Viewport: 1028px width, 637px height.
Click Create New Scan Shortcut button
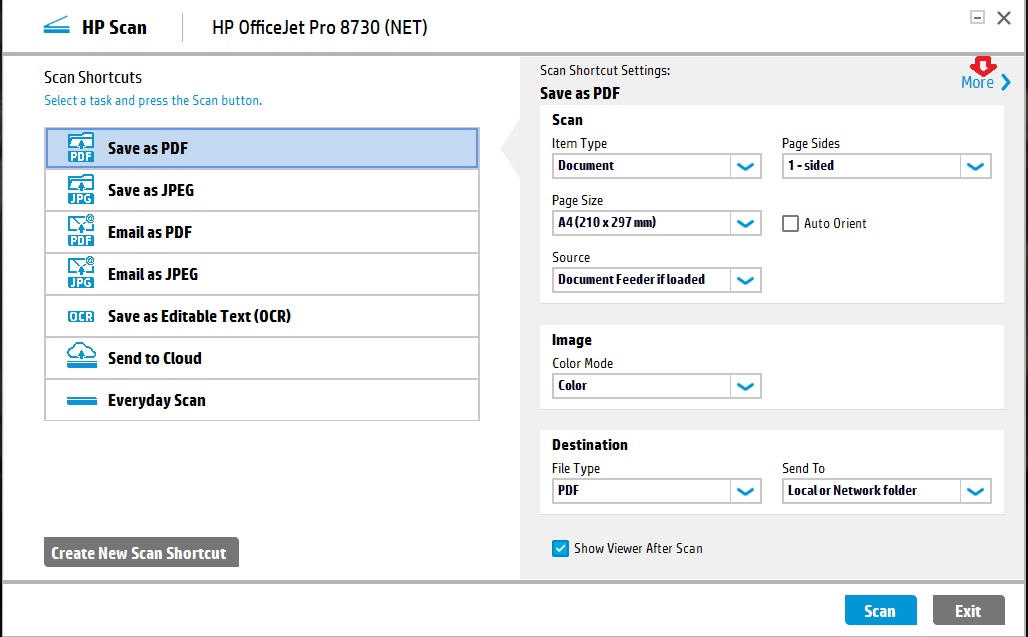pyautogui.click(x=141, y=553)
